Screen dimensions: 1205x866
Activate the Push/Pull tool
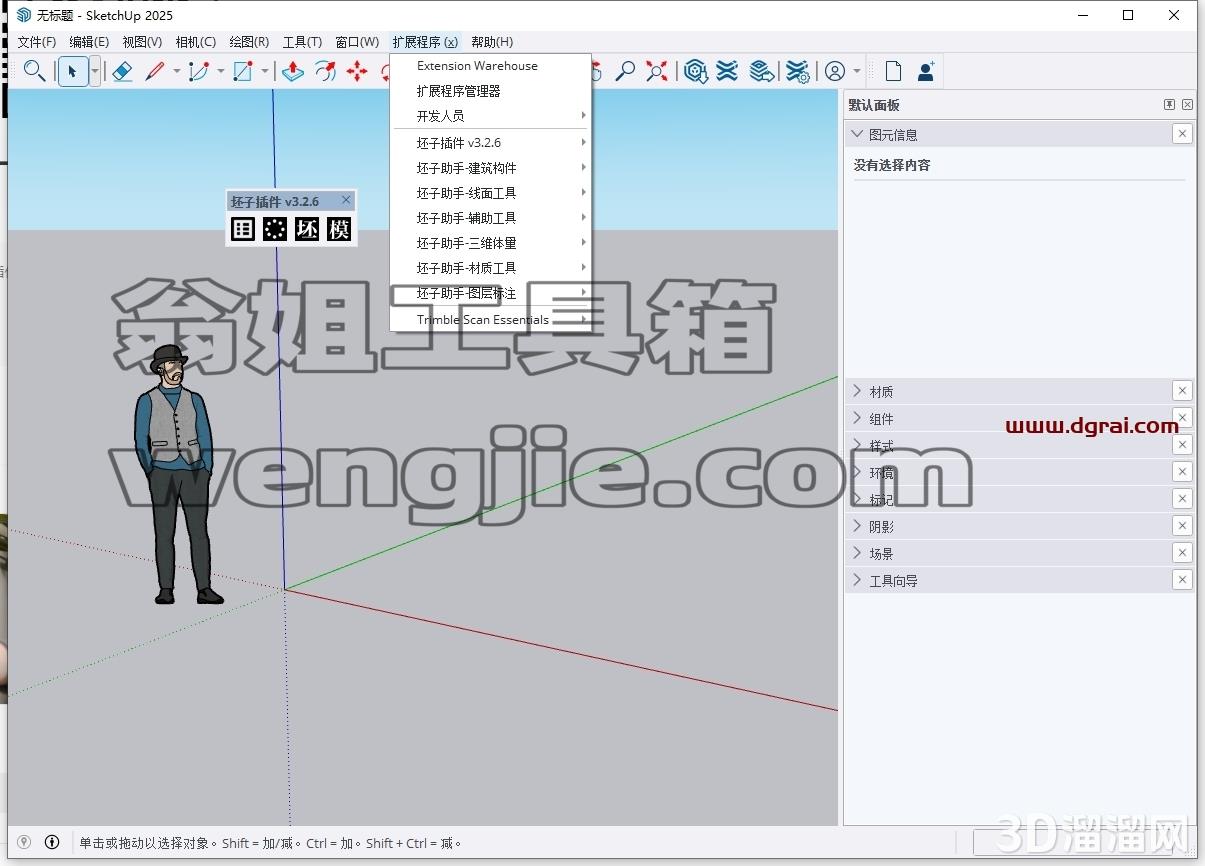(x=293, y=71)
